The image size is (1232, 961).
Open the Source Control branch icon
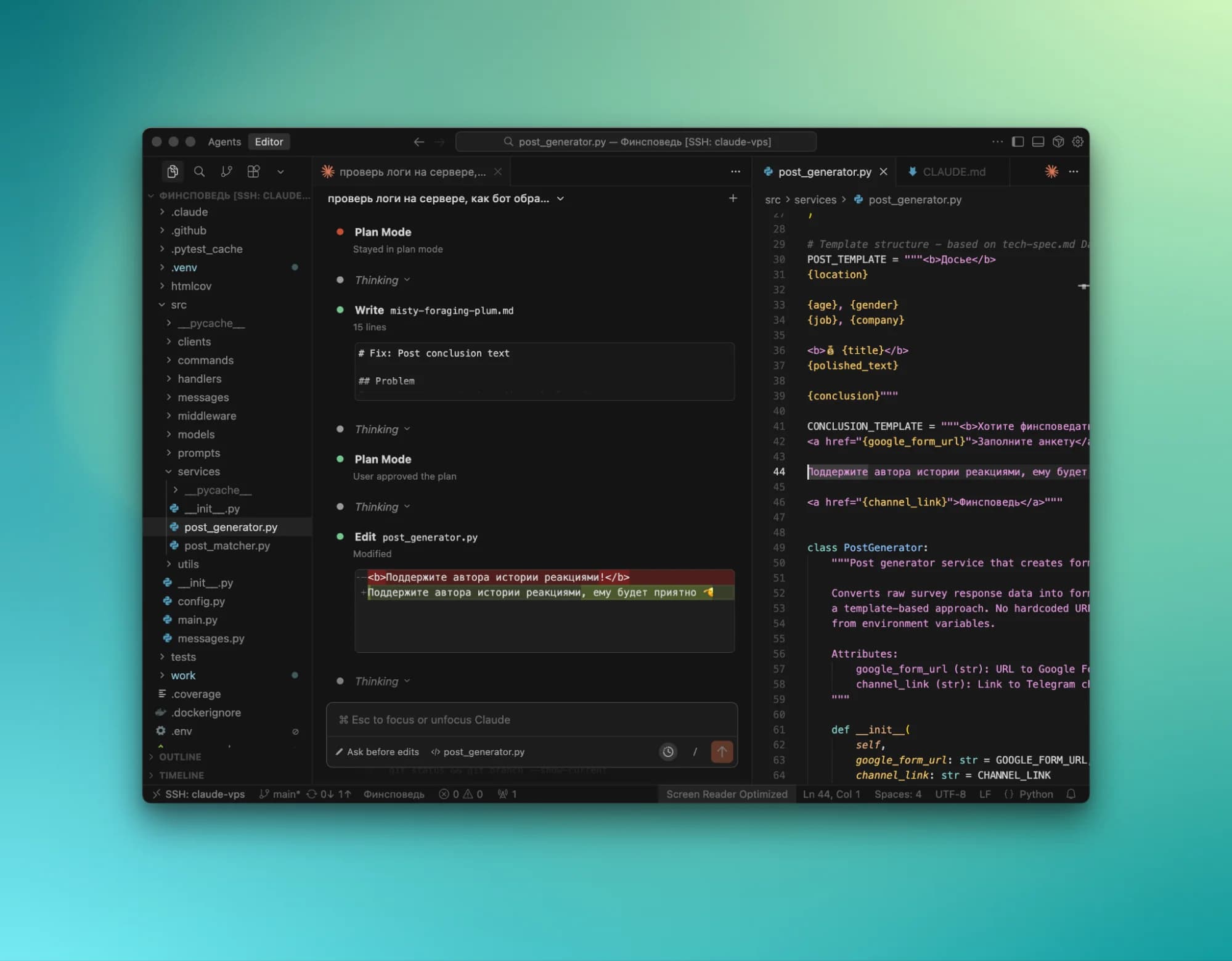226,171
